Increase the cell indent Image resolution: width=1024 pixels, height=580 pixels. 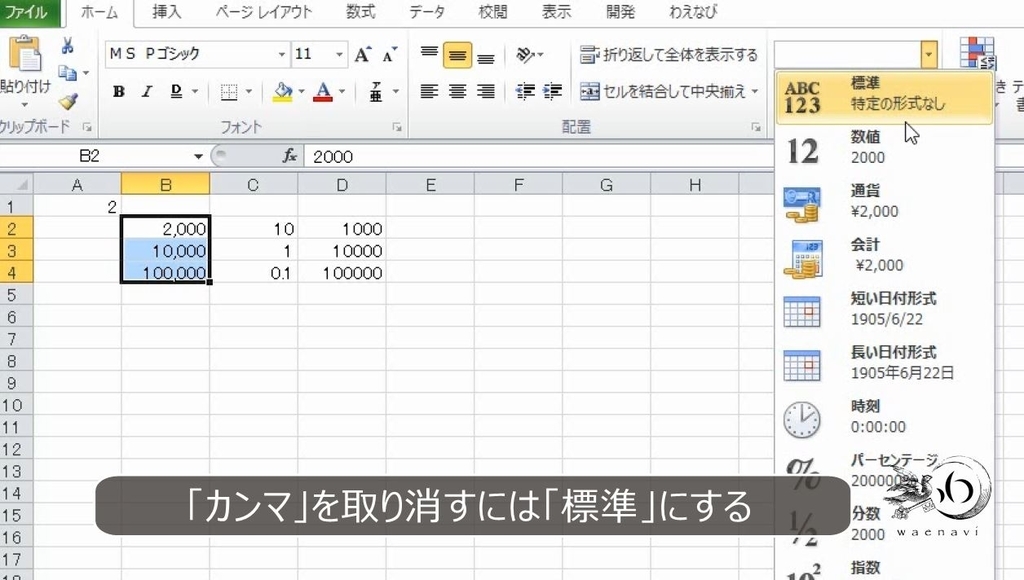pos(552,91)
